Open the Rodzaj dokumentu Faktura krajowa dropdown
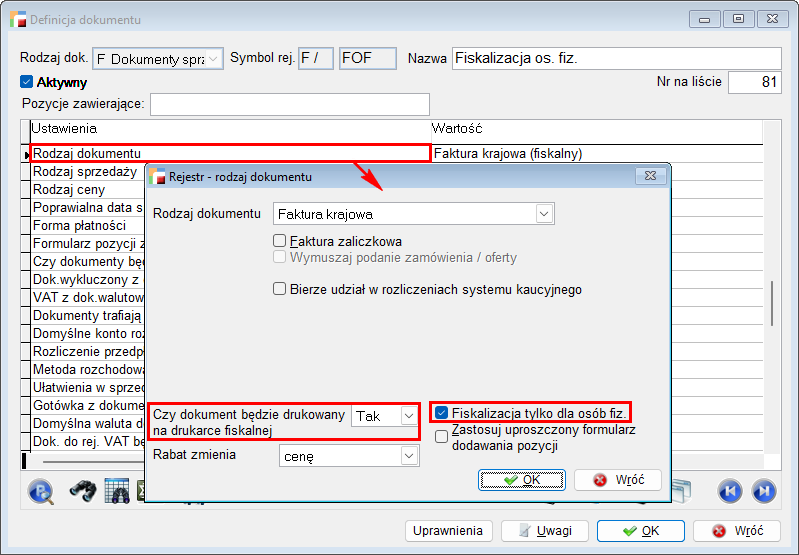 tap(544, 214)
